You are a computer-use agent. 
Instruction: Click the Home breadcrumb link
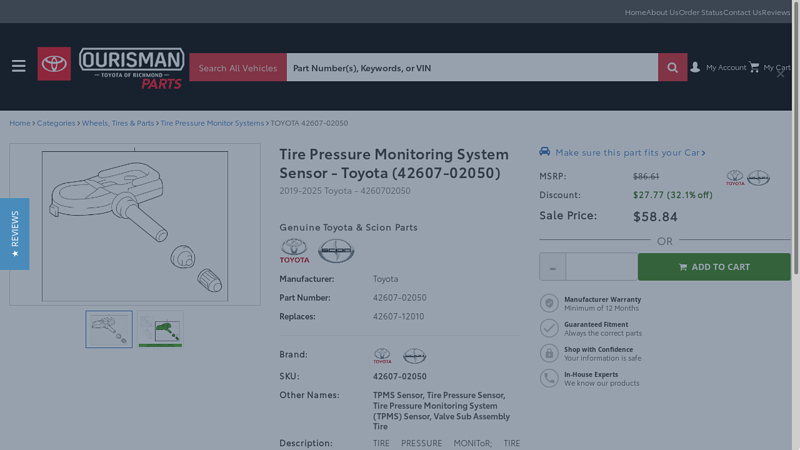[20, 123]
